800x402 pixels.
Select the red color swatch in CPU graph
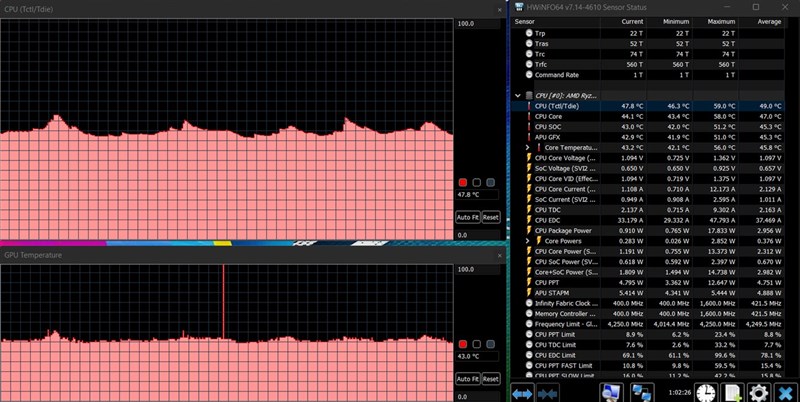463,182
